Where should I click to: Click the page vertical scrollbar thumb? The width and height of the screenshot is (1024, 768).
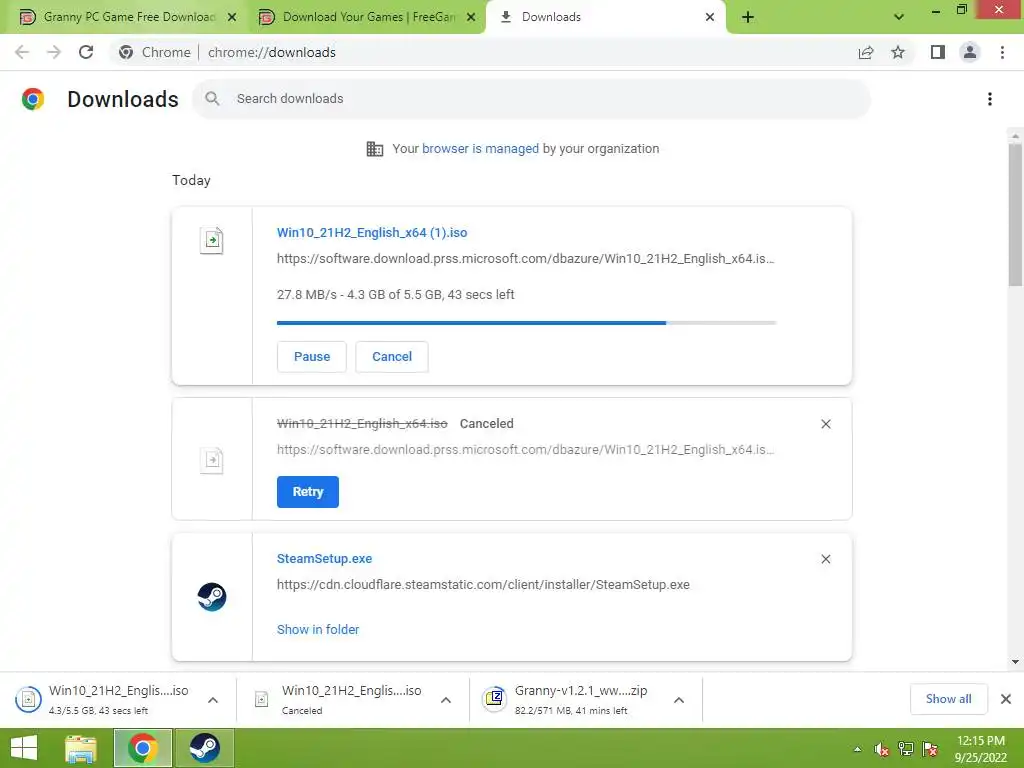pos(1015,214)
